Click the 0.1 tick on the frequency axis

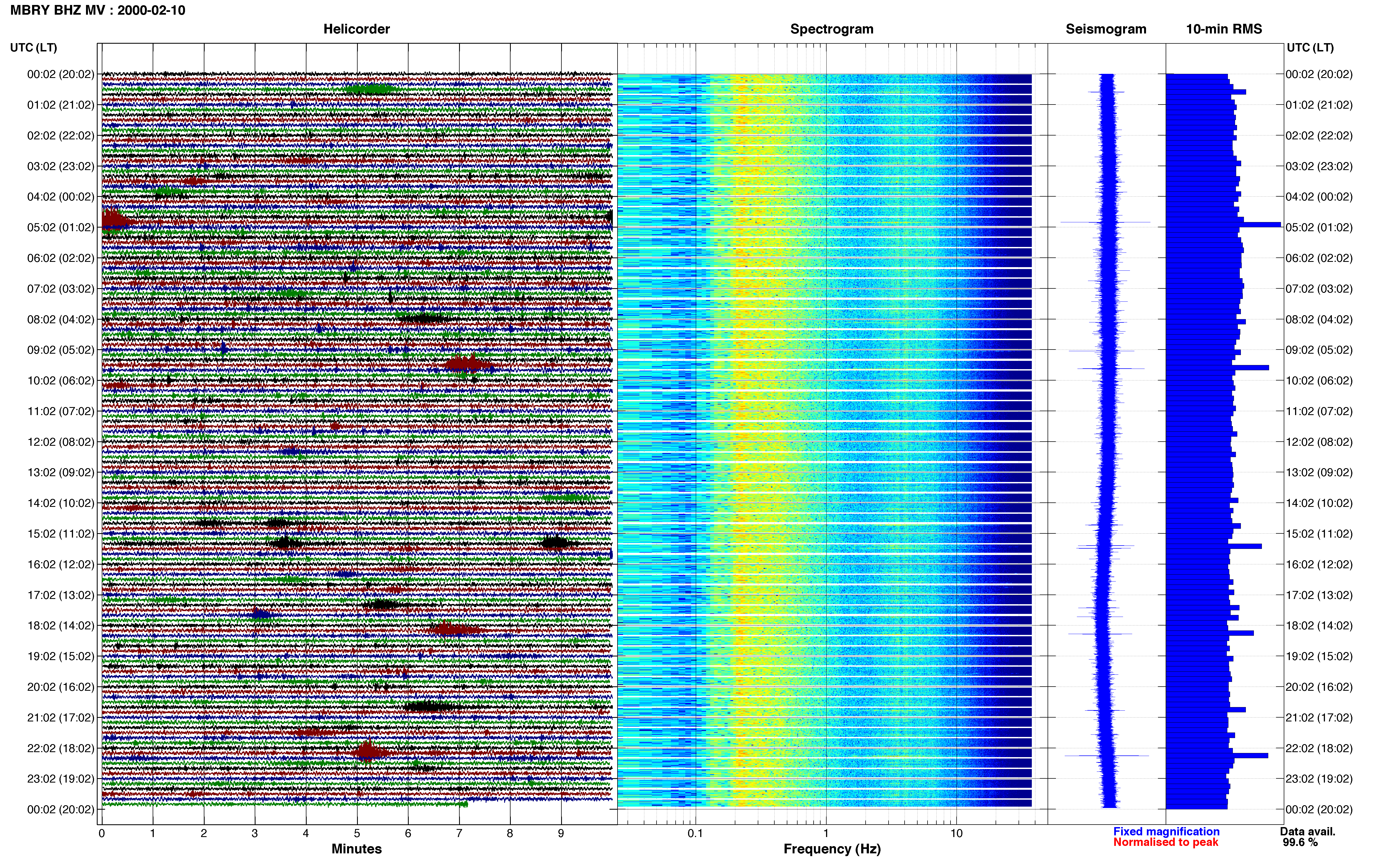click(x=695, y=833)
